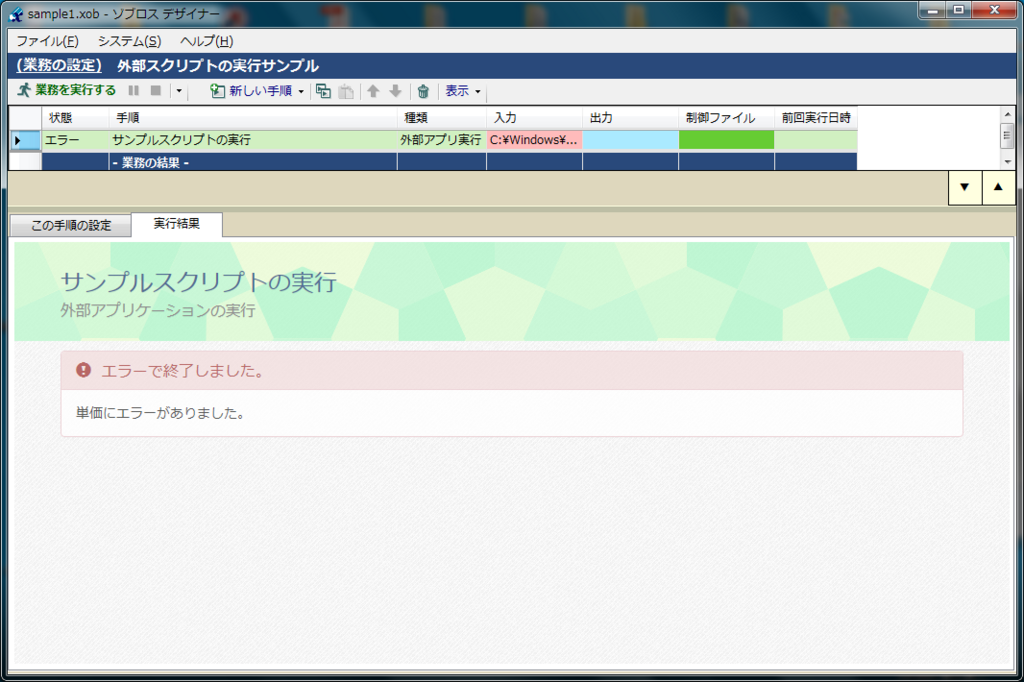Viewport: 1024px width, 682px height.
Task: Switch to the この手順の設定 tab
Action: pos(70,225)
